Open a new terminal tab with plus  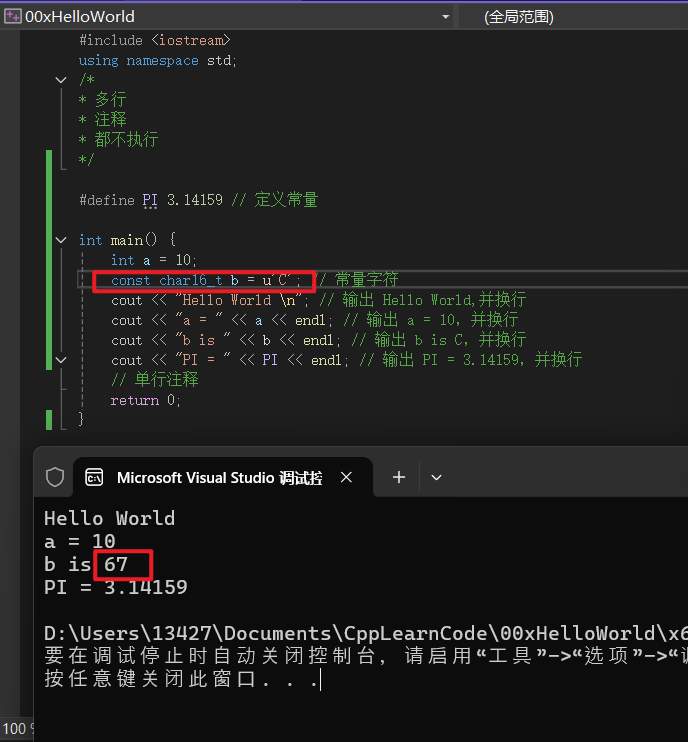pyautogui.click(x=399, y=477)
